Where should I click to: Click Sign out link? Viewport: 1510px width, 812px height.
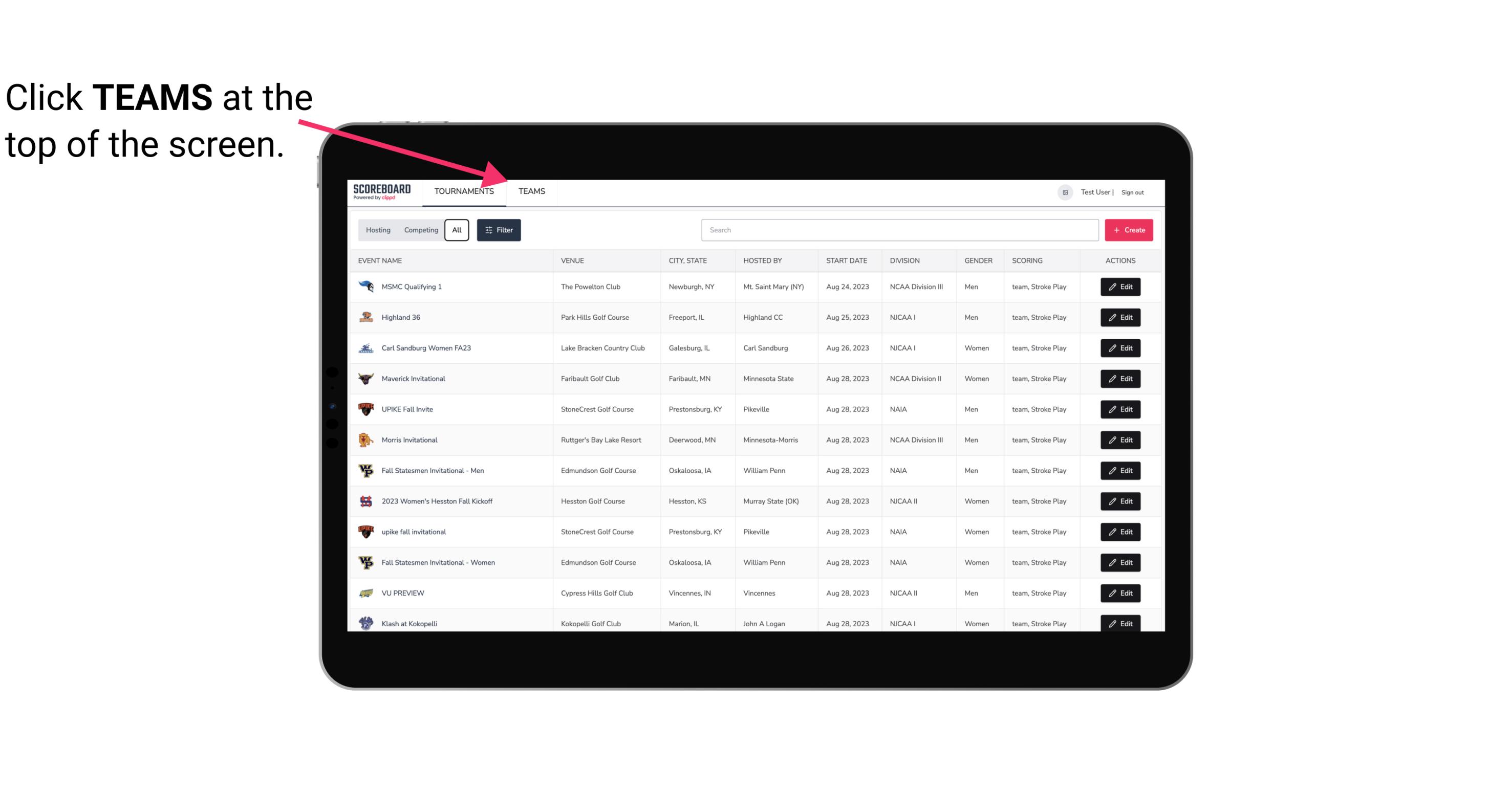point(1132,192)
